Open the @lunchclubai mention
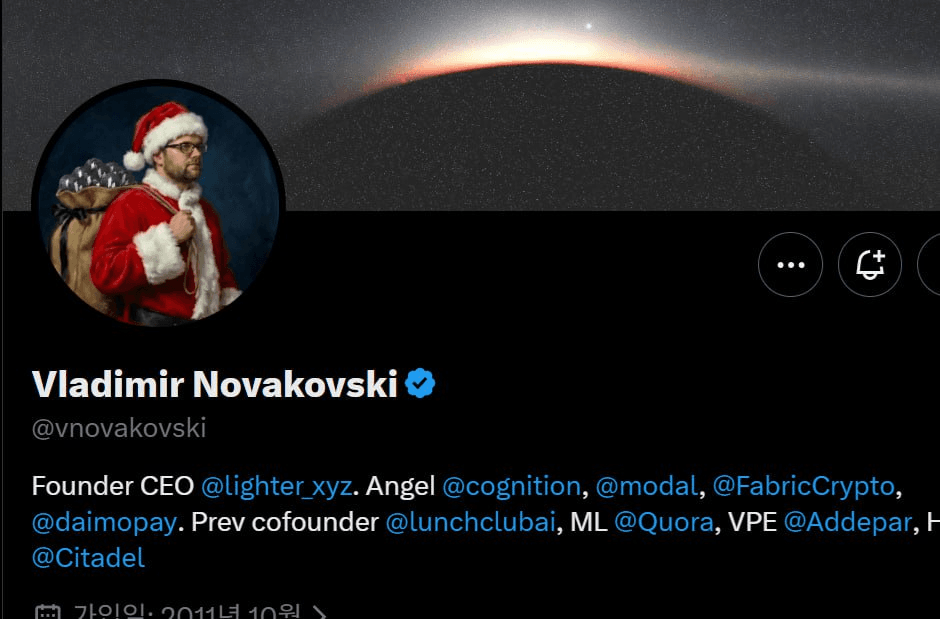This screenshot has height=619, width=940. pyautogui.click(x=470, y=522)
